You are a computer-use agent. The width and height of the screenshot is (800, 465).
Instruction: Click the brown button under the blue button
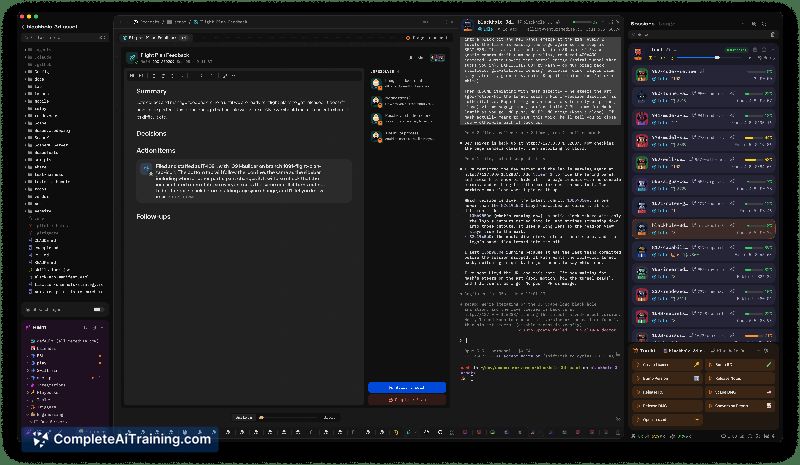point(407,400)
